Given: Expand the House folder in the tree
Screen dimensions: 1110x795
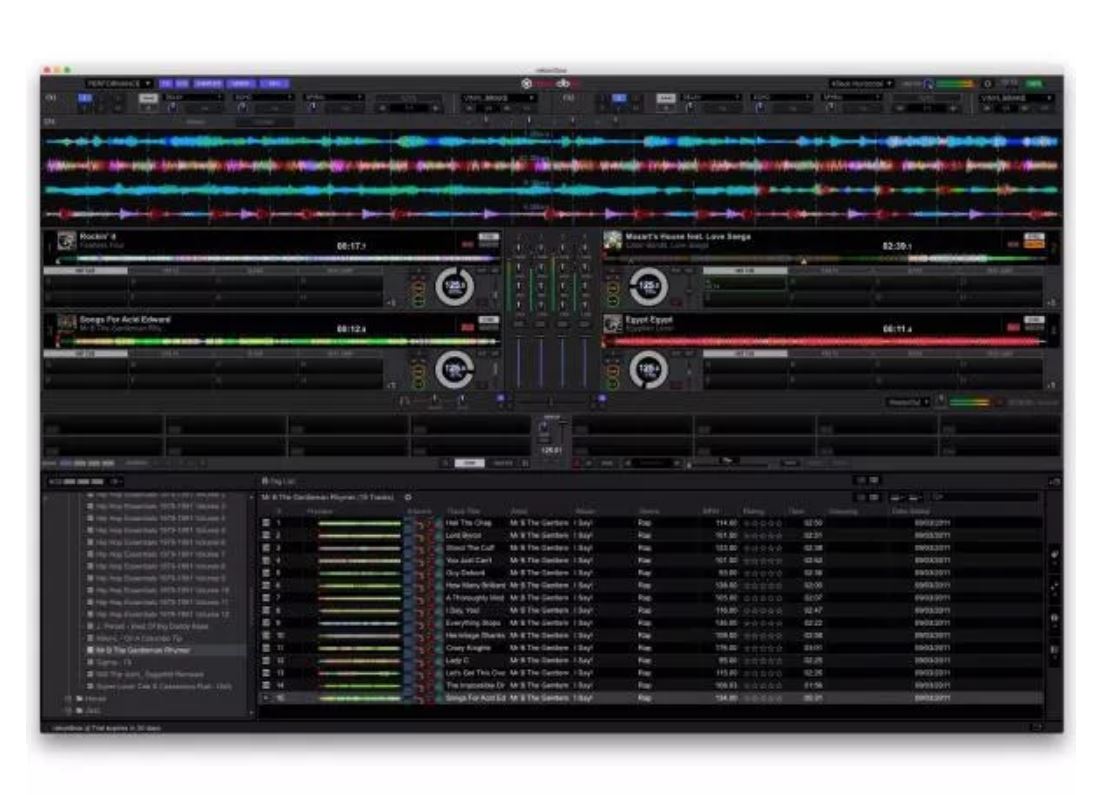Looking at the screenshot, I should (69, 699).
